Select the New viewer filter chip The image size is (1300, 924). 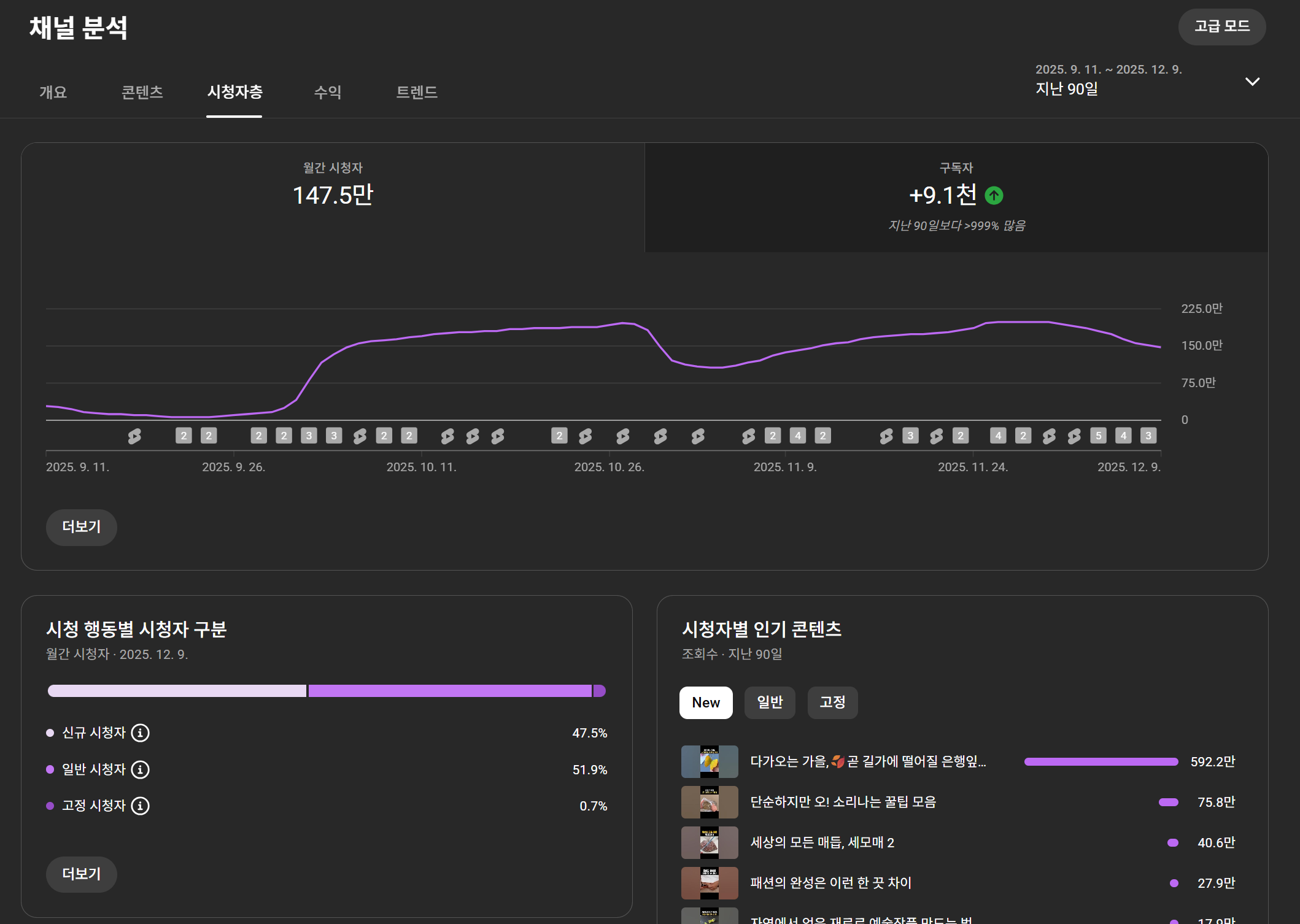[705, 703]
